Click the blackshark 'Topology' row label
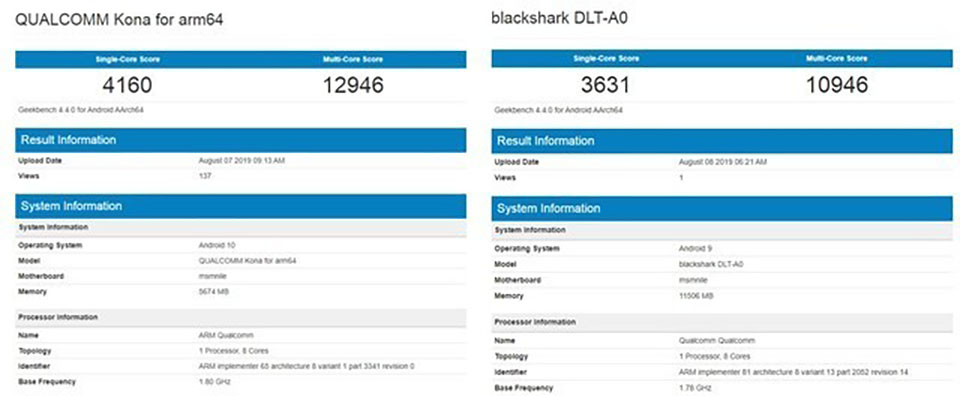 point(511,356)
